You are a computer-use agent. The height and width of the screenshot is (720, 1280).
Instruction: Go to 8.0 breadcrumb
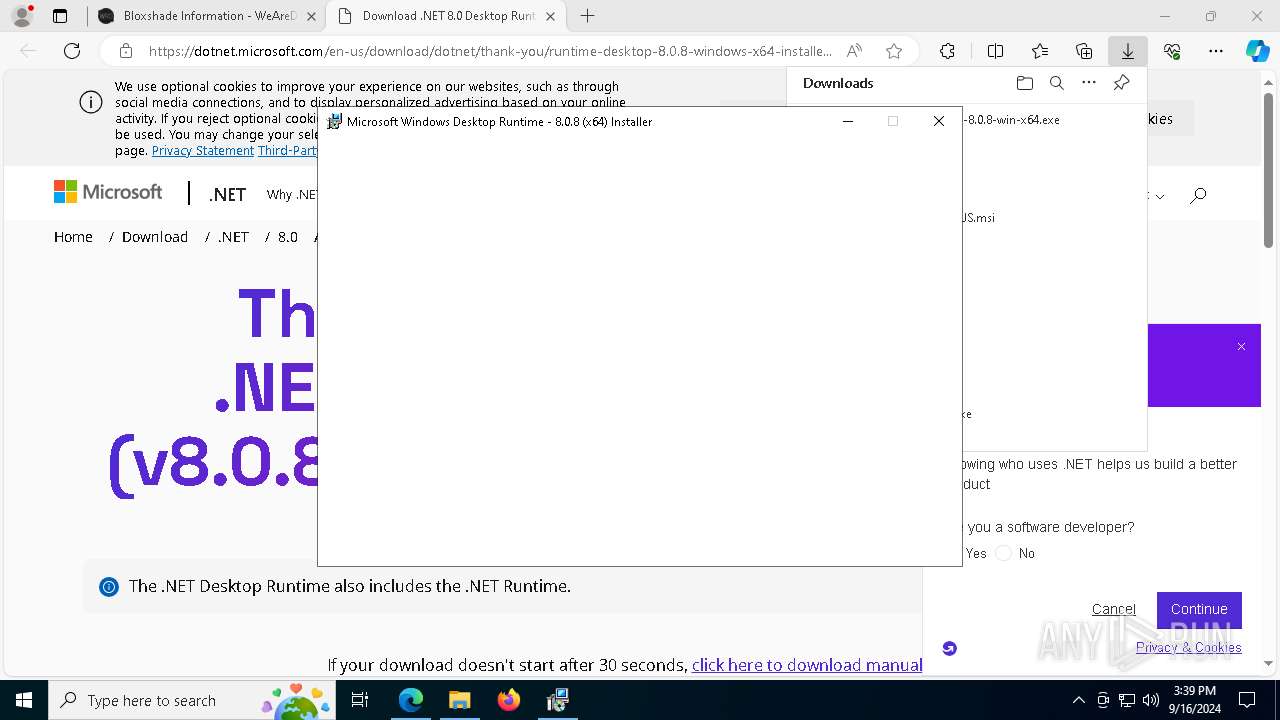[x=288, y=237]
